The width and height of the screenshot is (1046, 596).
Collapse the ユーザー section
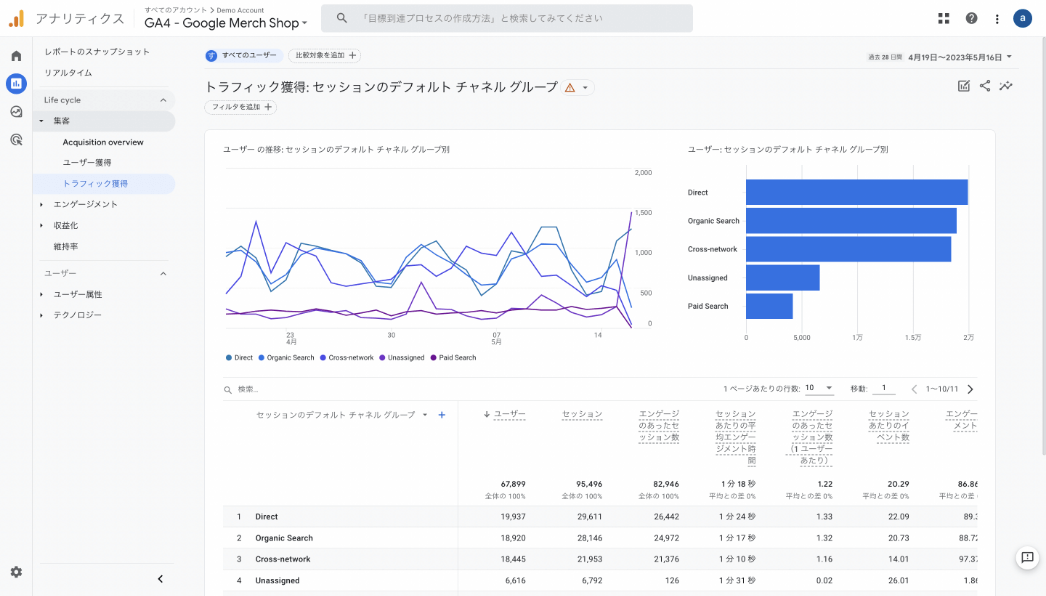(x=163, y=274)
